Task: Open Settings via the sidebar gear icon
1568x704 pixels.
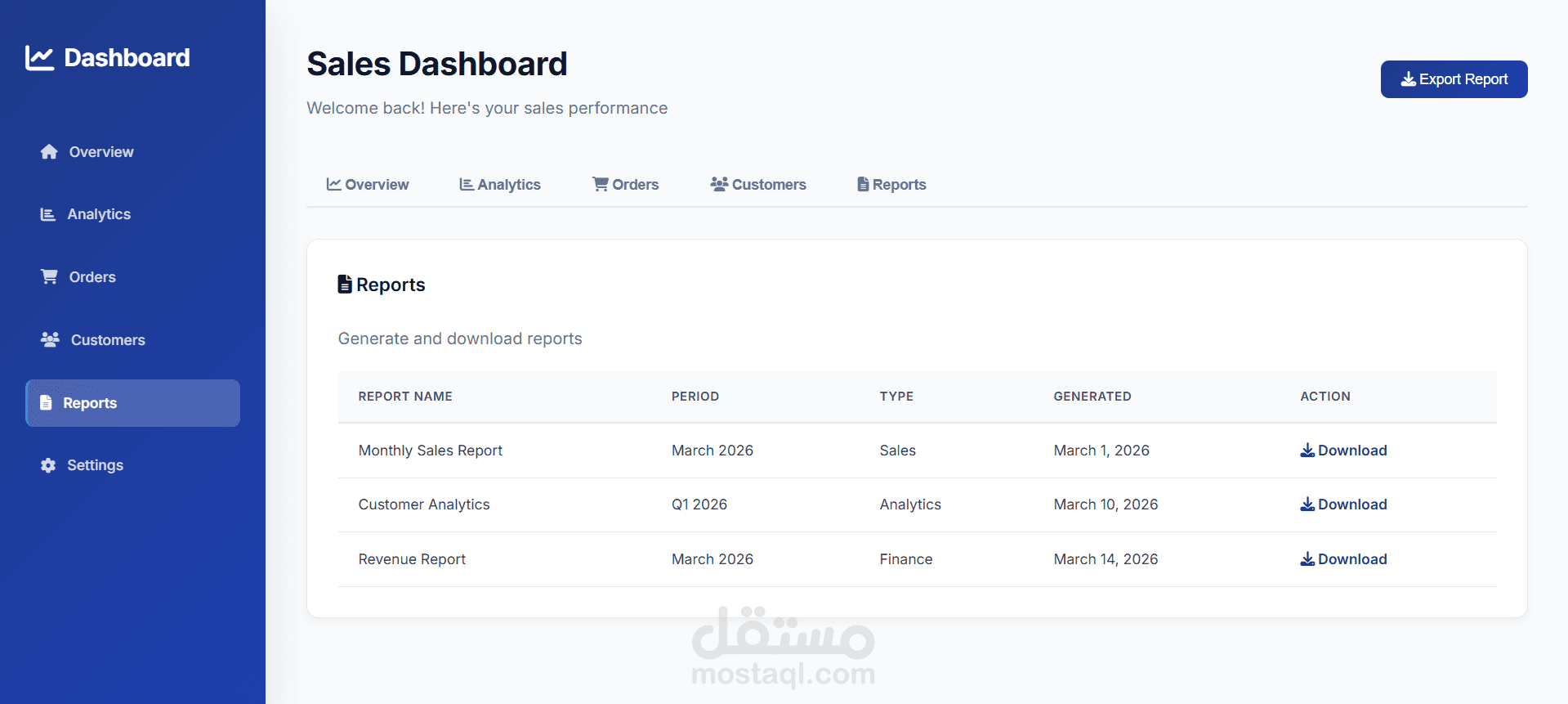Action: click(48, 465)
